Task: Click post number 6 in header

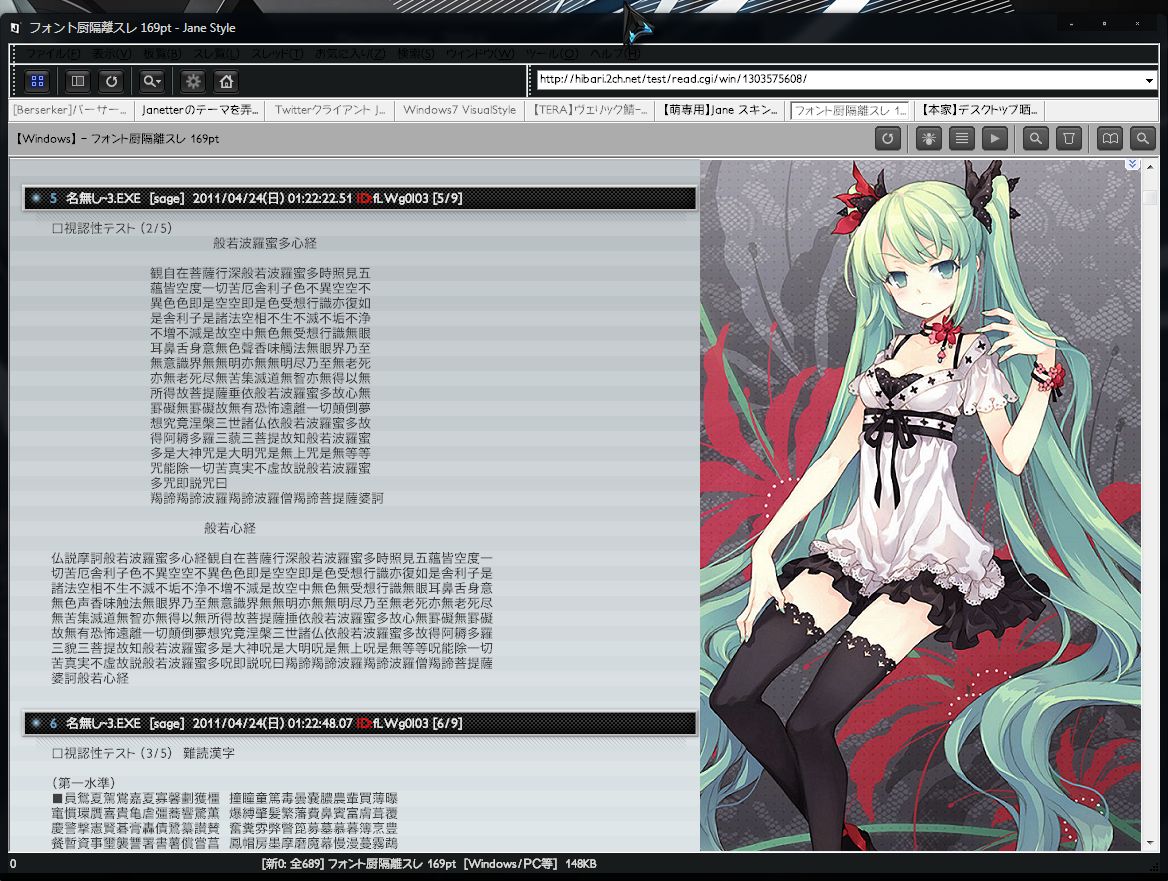Action: pyautogui.click(x=54, y=723)
